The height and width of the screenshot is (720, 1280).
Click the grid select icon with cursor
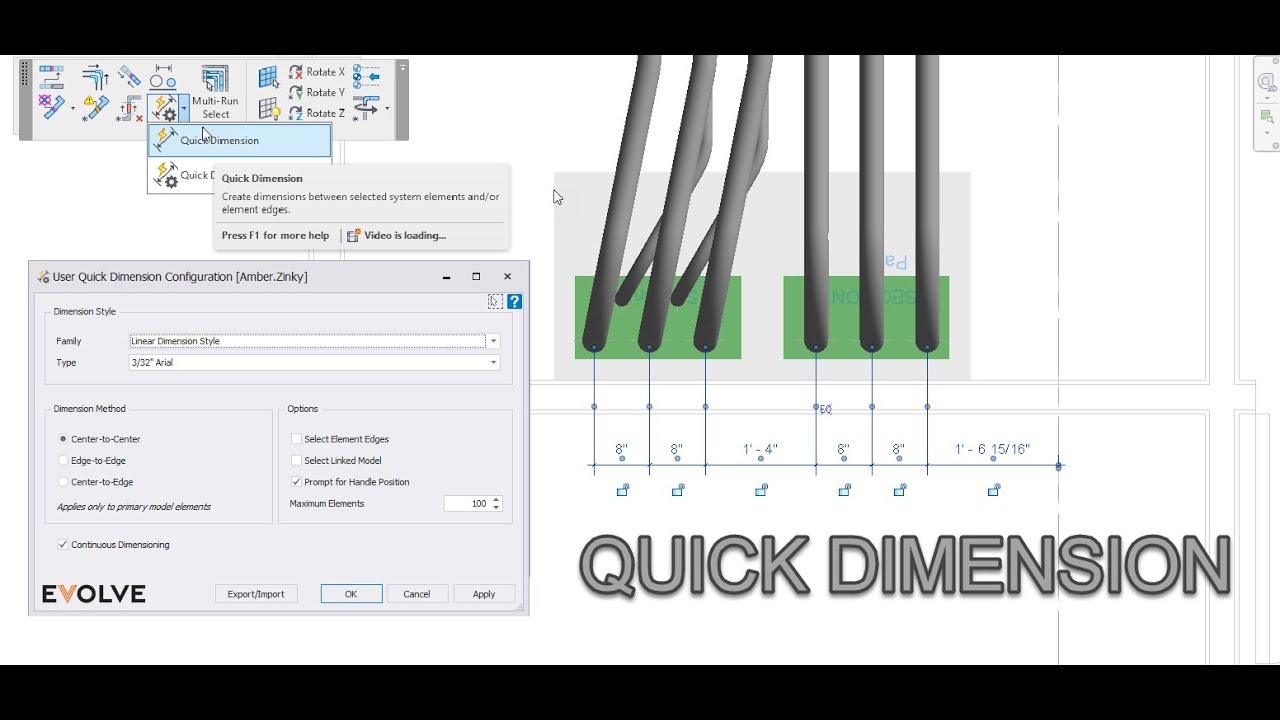(268, 76)
